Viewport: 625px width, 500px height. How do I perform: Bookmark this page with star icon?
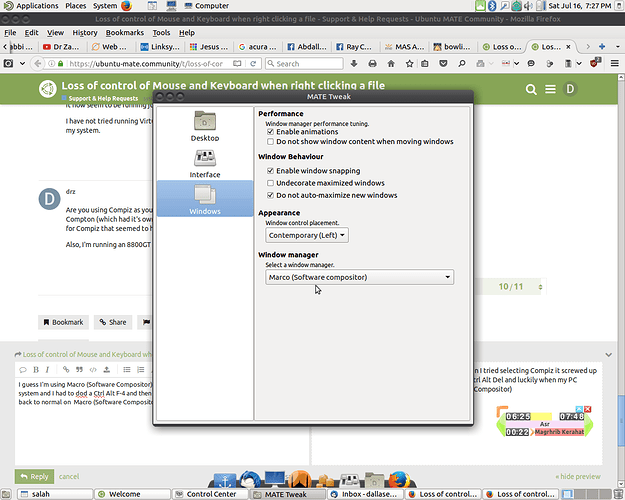click(409, 63)
